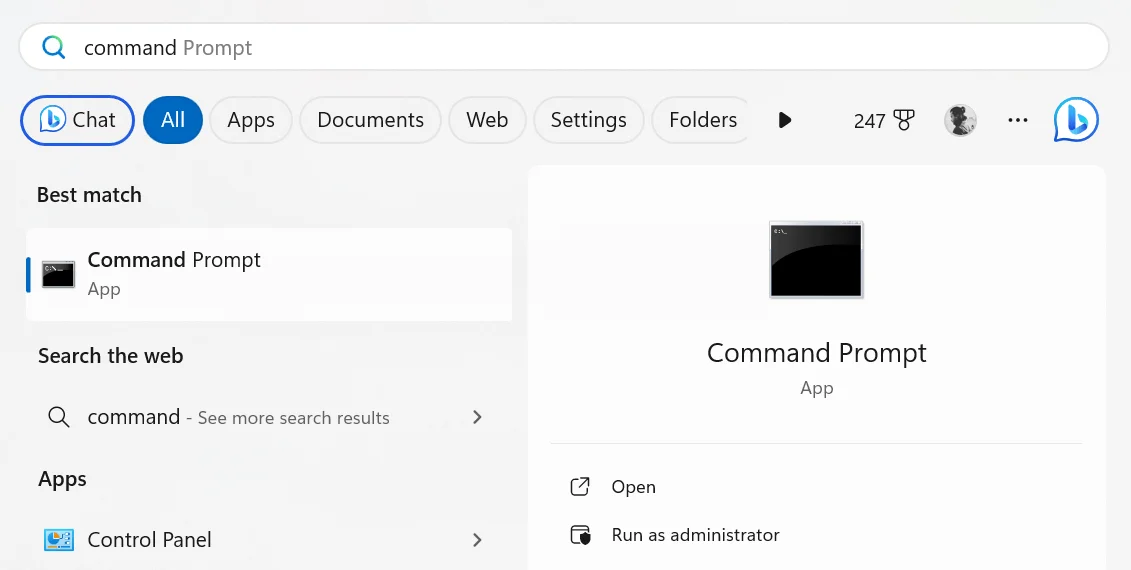Open Command Prompt best match result
The height and width of the screenshot is (570, 1131).
coord(269,275)
